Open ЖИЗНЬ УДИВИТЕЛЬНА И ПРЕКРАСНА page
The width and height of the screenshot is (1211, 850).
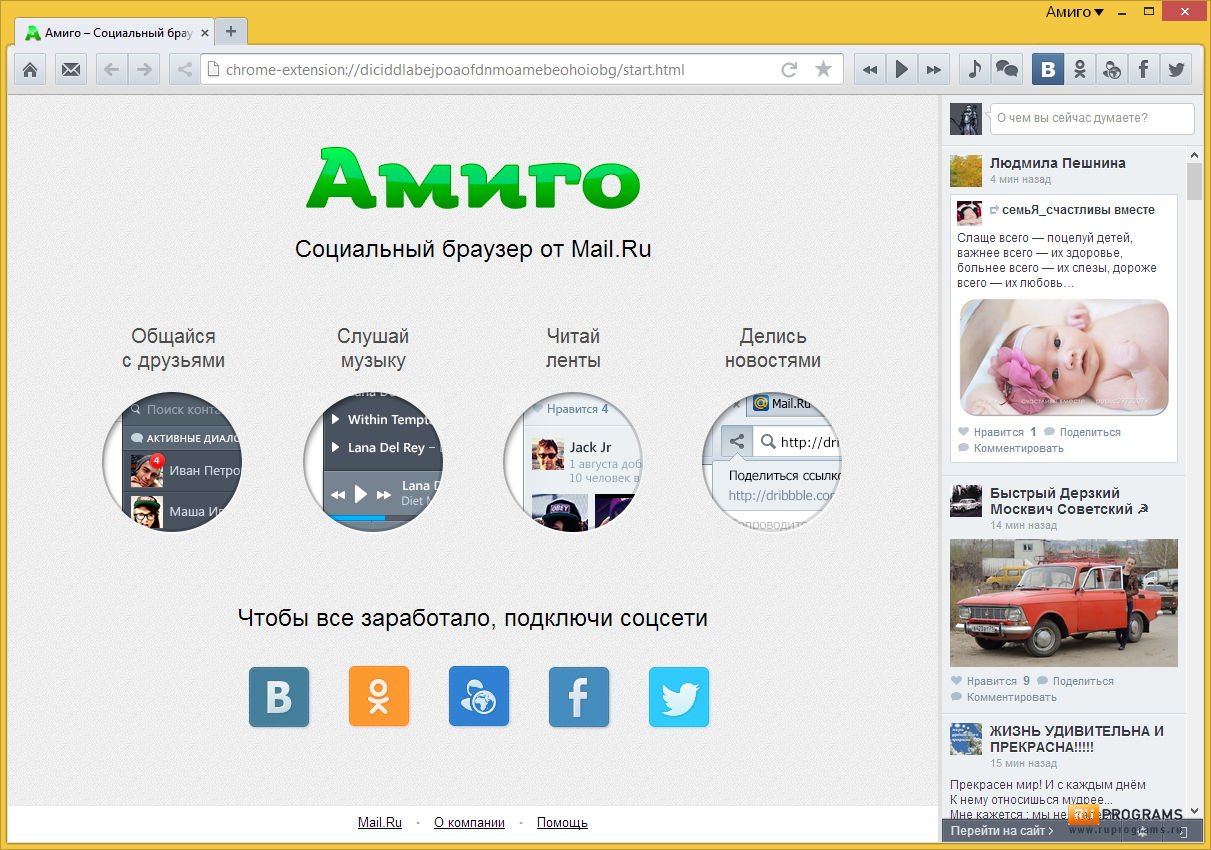[1077, 739]
